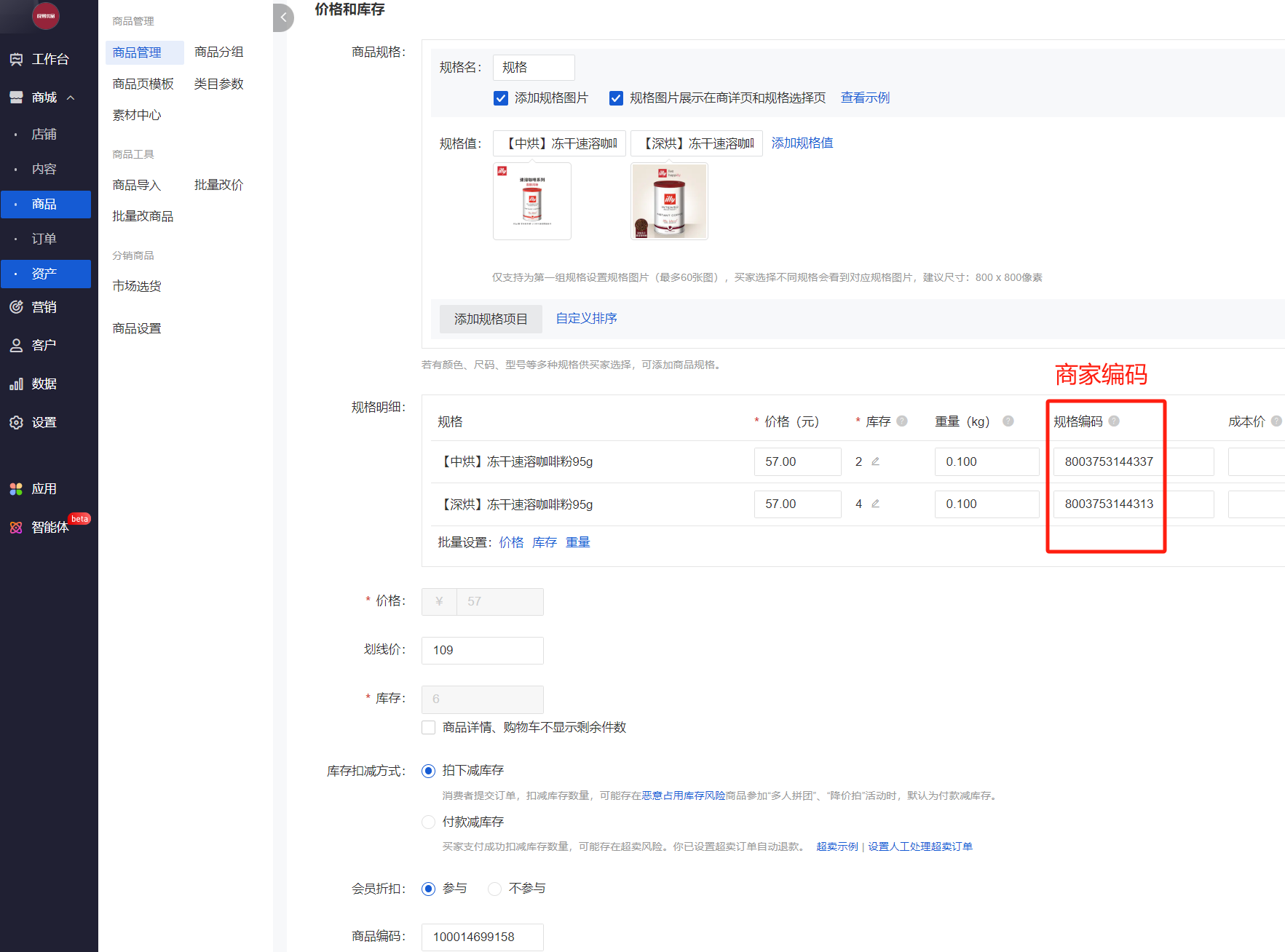Click 库存 column help icon
This screenshot has width=1285, height=952.
(902, 421)
